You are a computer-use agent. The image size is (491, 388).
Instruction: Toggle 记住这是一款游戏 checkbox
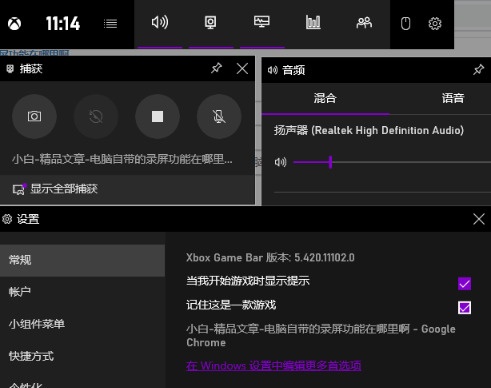click(x=464, y=307)
